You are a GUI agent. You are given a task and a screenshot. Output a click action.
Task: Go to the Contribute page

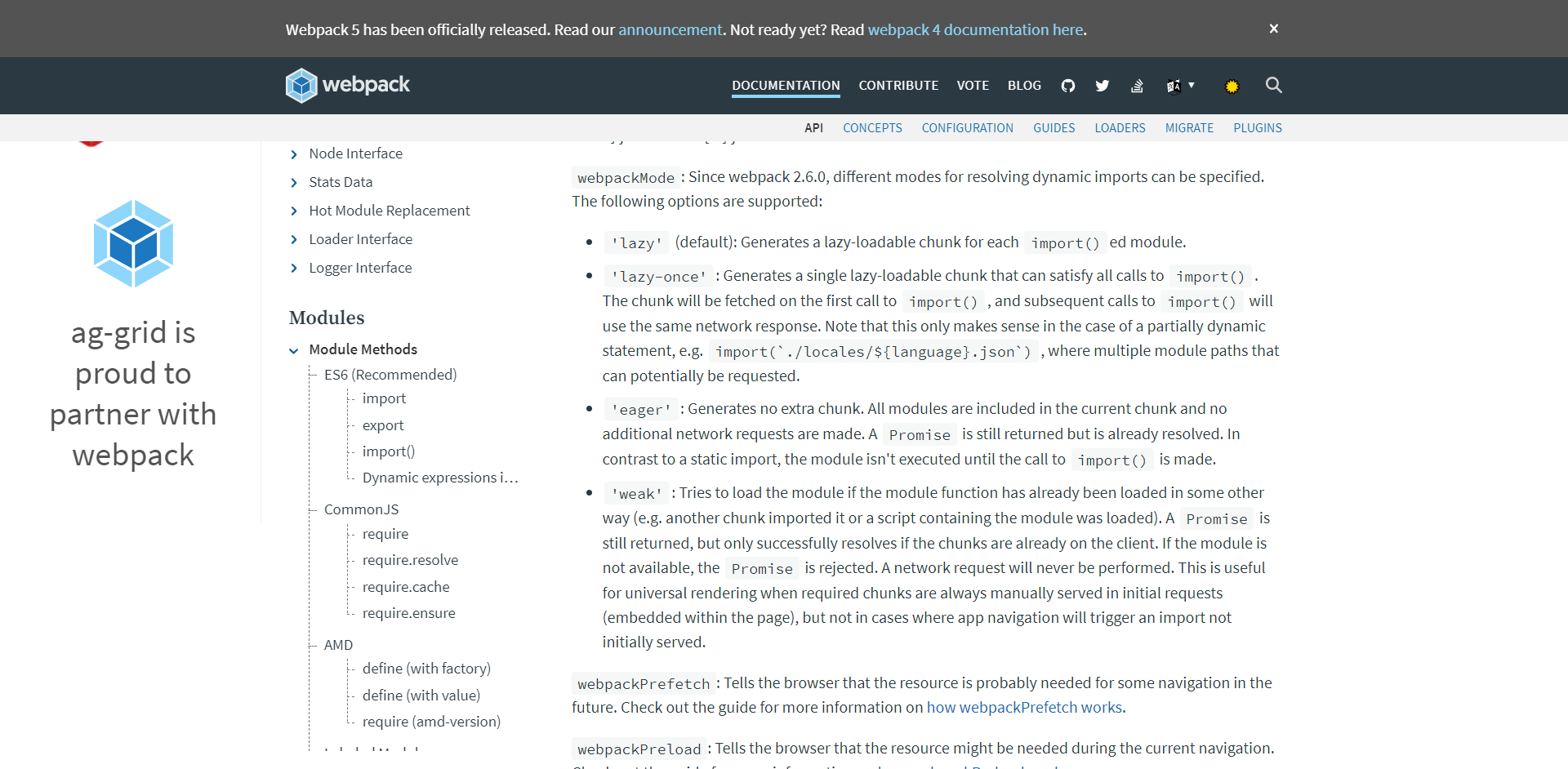[x=898, y=86]
